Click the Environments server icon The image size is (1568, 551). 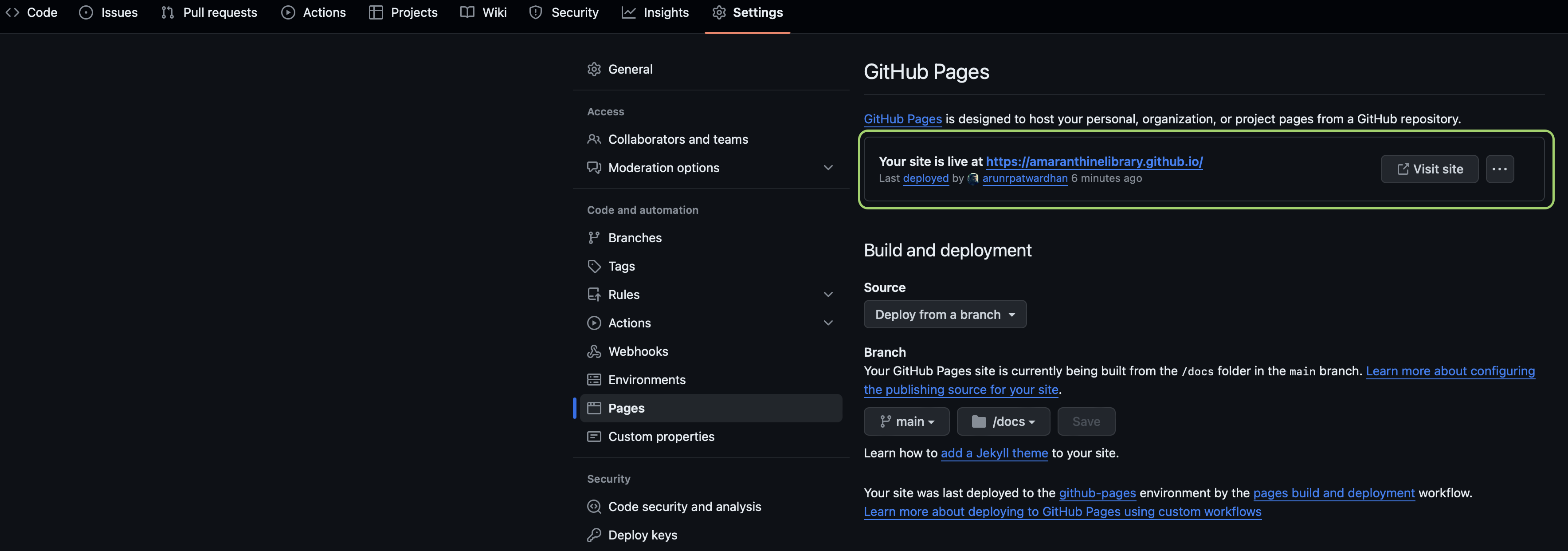593,380
